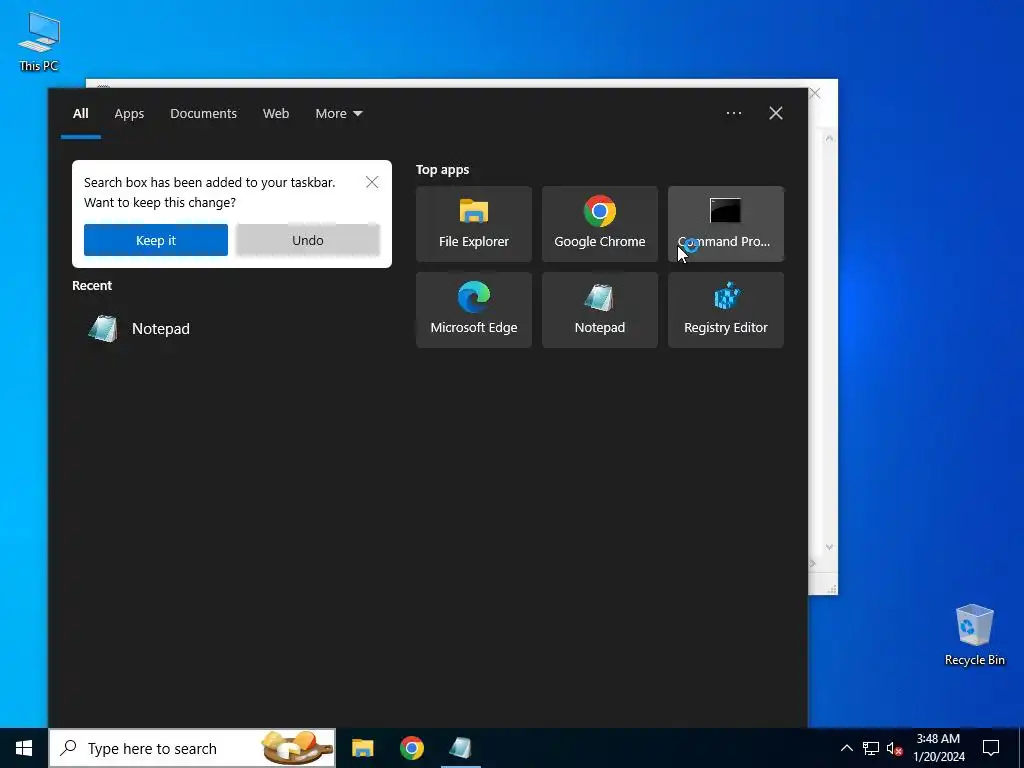Click the search highlight cheese image

[297, 748]
